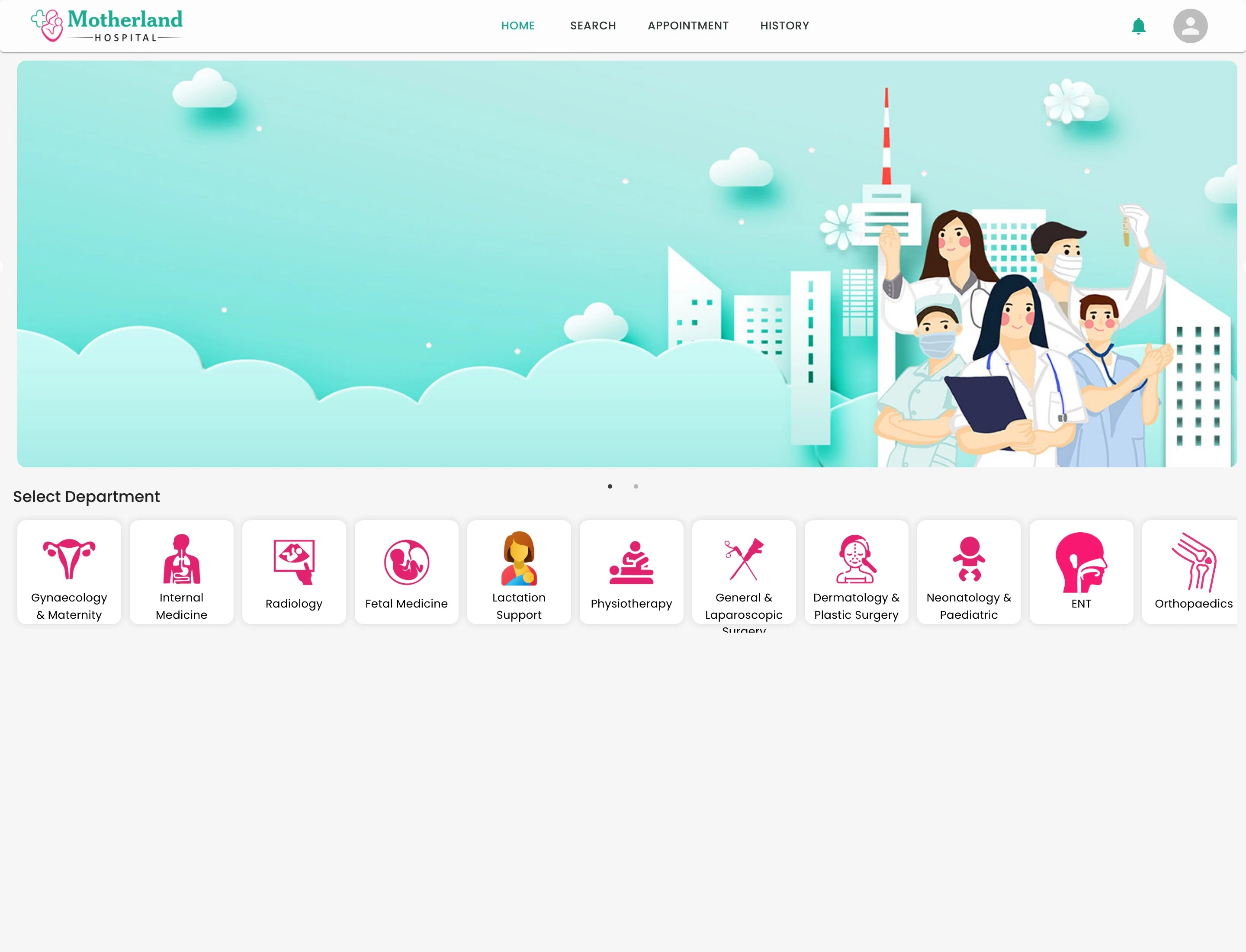This screenshot has width=1246, height=952.
Task: Open the ENT department card
Action: pyautogui.click(x=1081, y=572)
